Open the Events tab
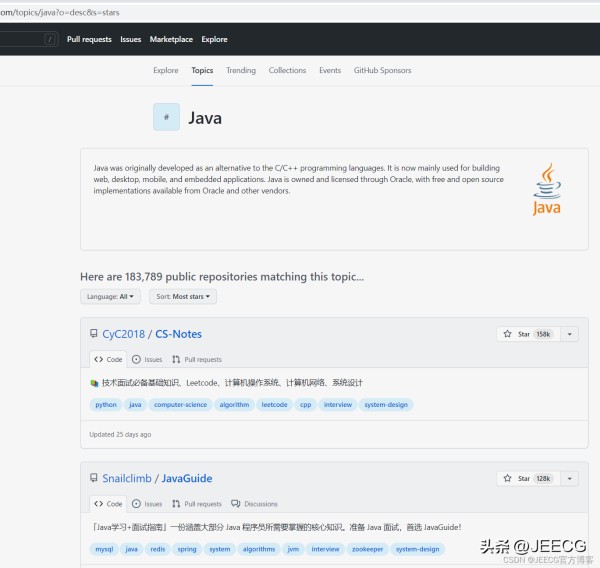 (330, 70)
